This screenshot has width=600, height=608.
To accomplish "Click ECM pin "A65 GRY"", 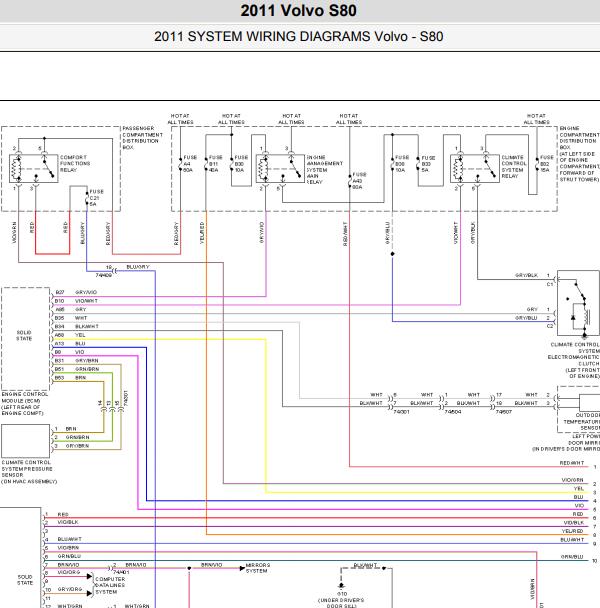I will (x=71, y=309).
